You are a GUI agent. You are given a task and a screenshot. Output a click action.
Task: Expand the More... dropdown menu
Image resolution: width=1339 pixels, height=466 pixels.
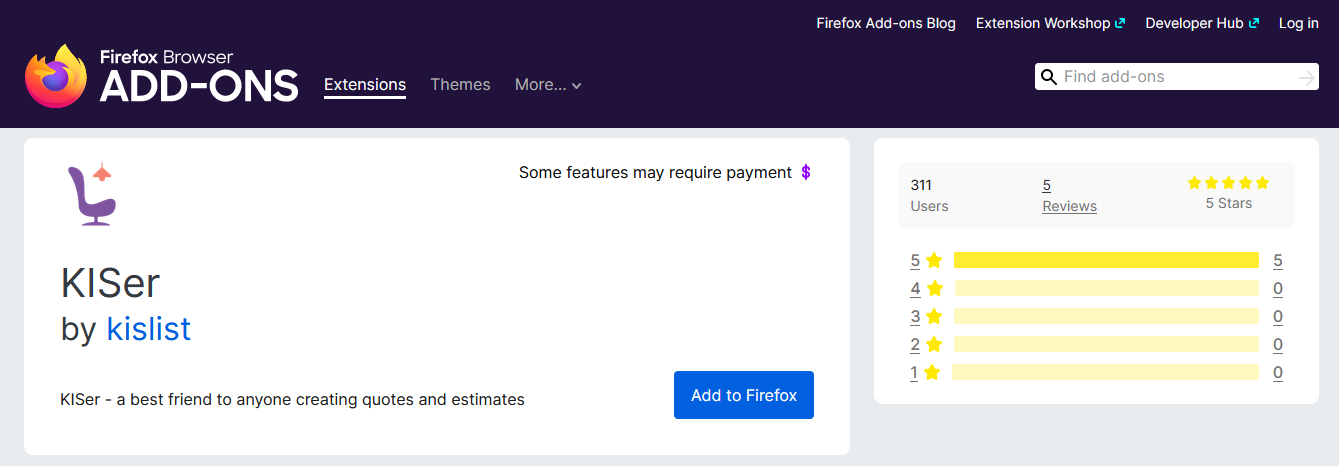(548, 85)
